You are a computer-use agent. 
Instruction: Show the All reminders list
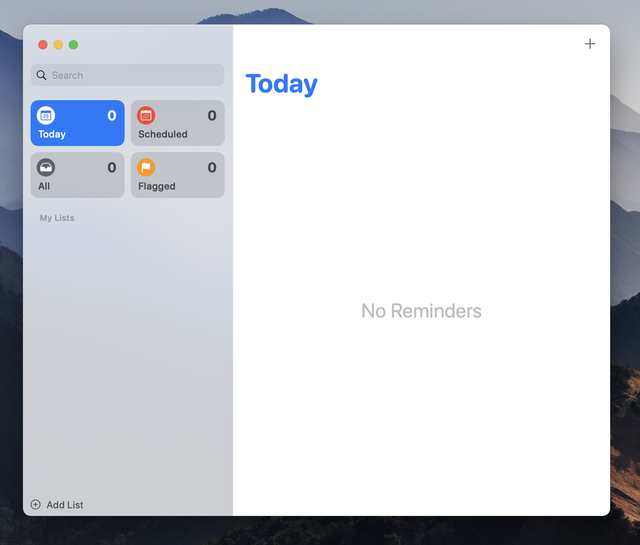[x=78, y=175]
